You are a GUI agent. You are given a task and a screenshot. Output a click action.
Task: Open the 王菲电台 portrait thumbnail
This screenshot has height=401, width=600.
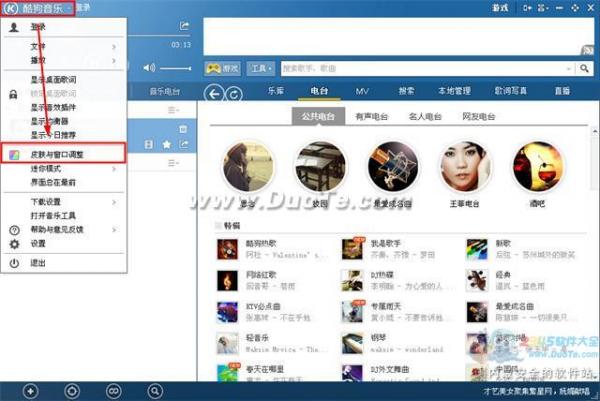[465, 167]
